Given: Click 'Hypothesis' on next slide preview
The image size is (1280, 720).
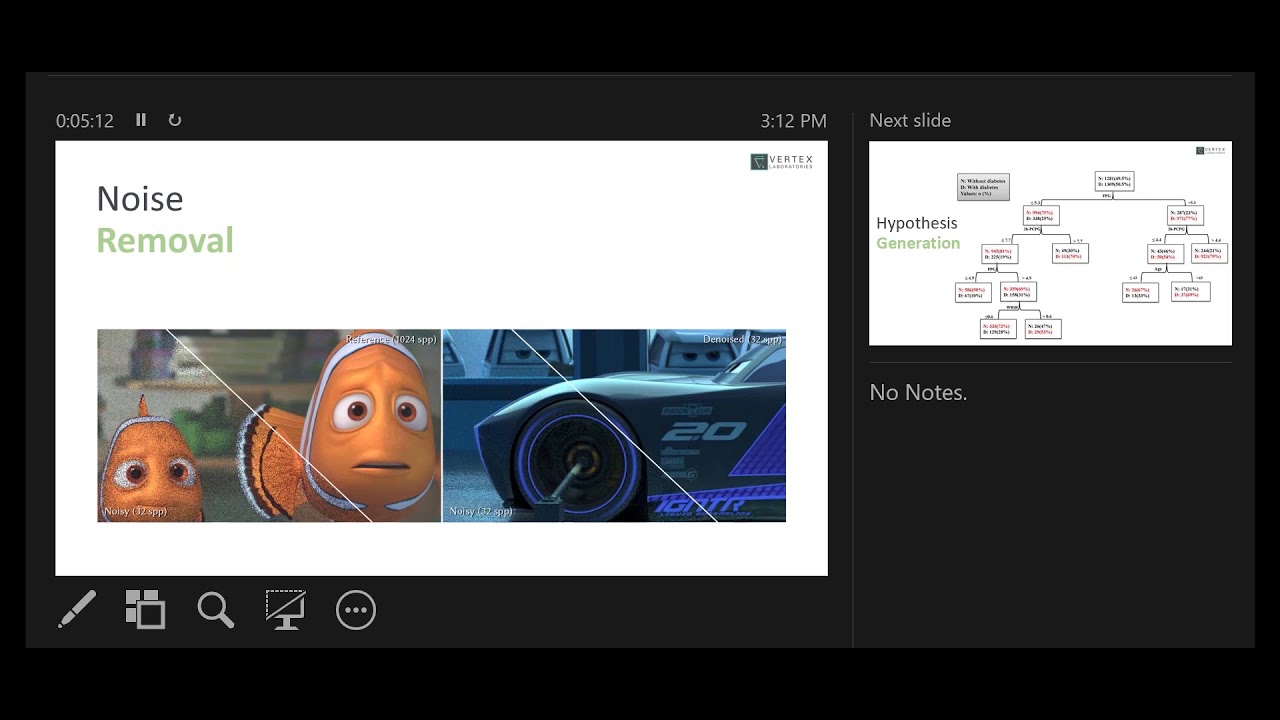Looking at the screenshot, I should (917, 223).
